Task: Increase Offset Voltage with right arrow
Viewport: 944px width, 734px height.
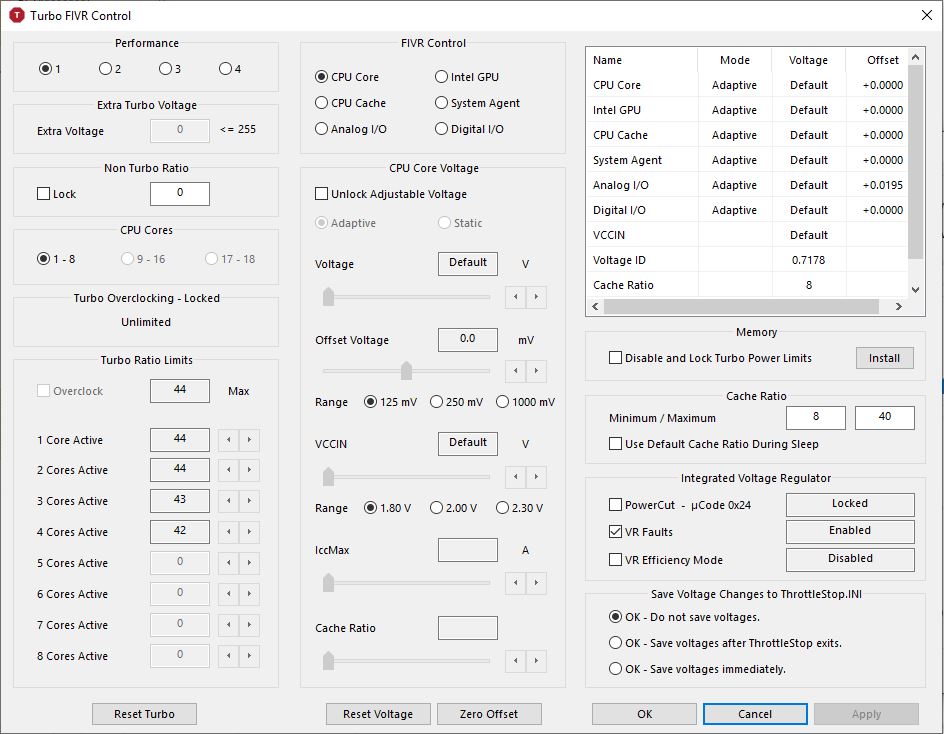Action: [x=536, y=370]
